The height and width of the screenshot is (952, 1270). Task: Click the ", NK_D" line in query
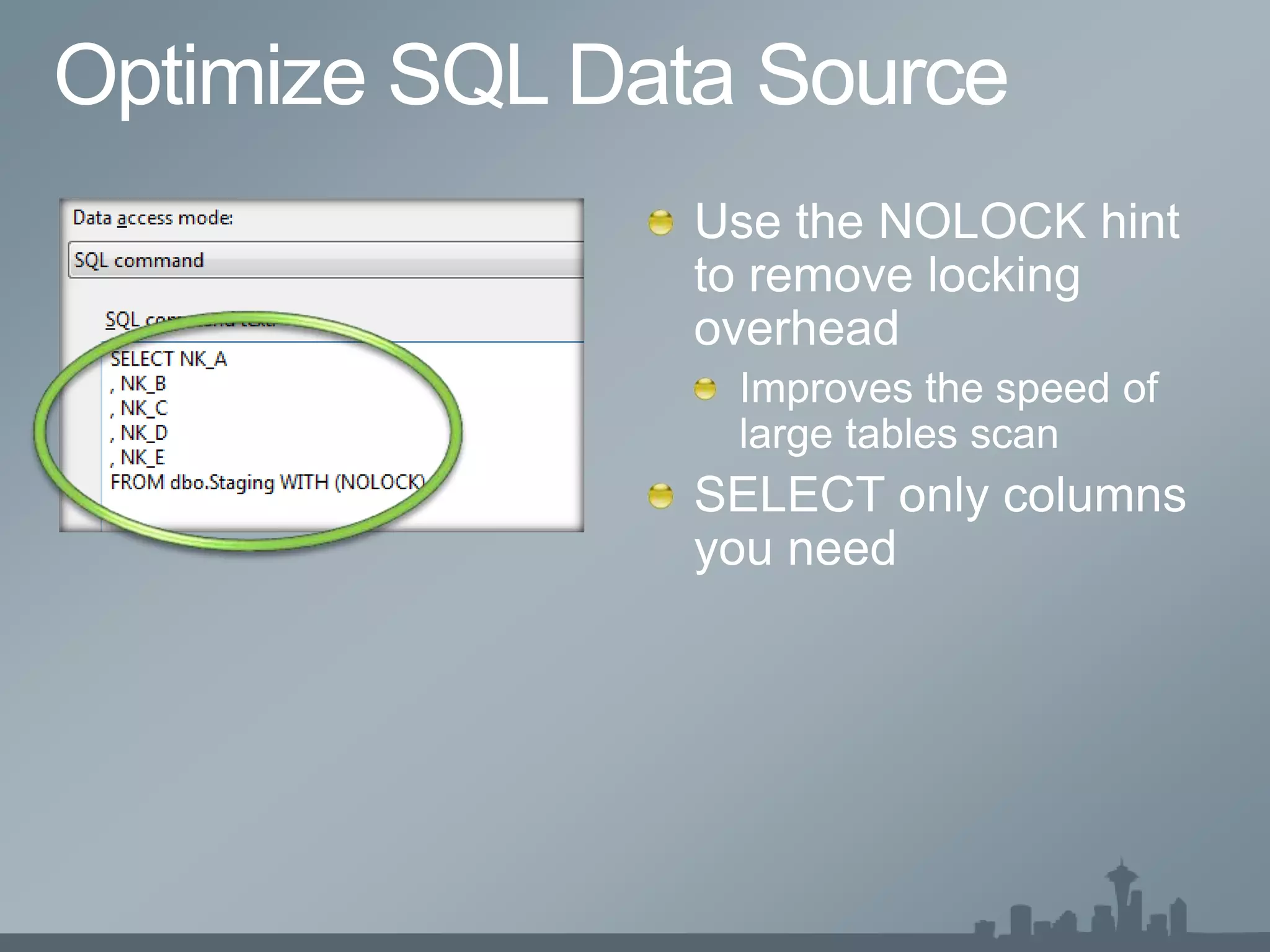point(140,433)
